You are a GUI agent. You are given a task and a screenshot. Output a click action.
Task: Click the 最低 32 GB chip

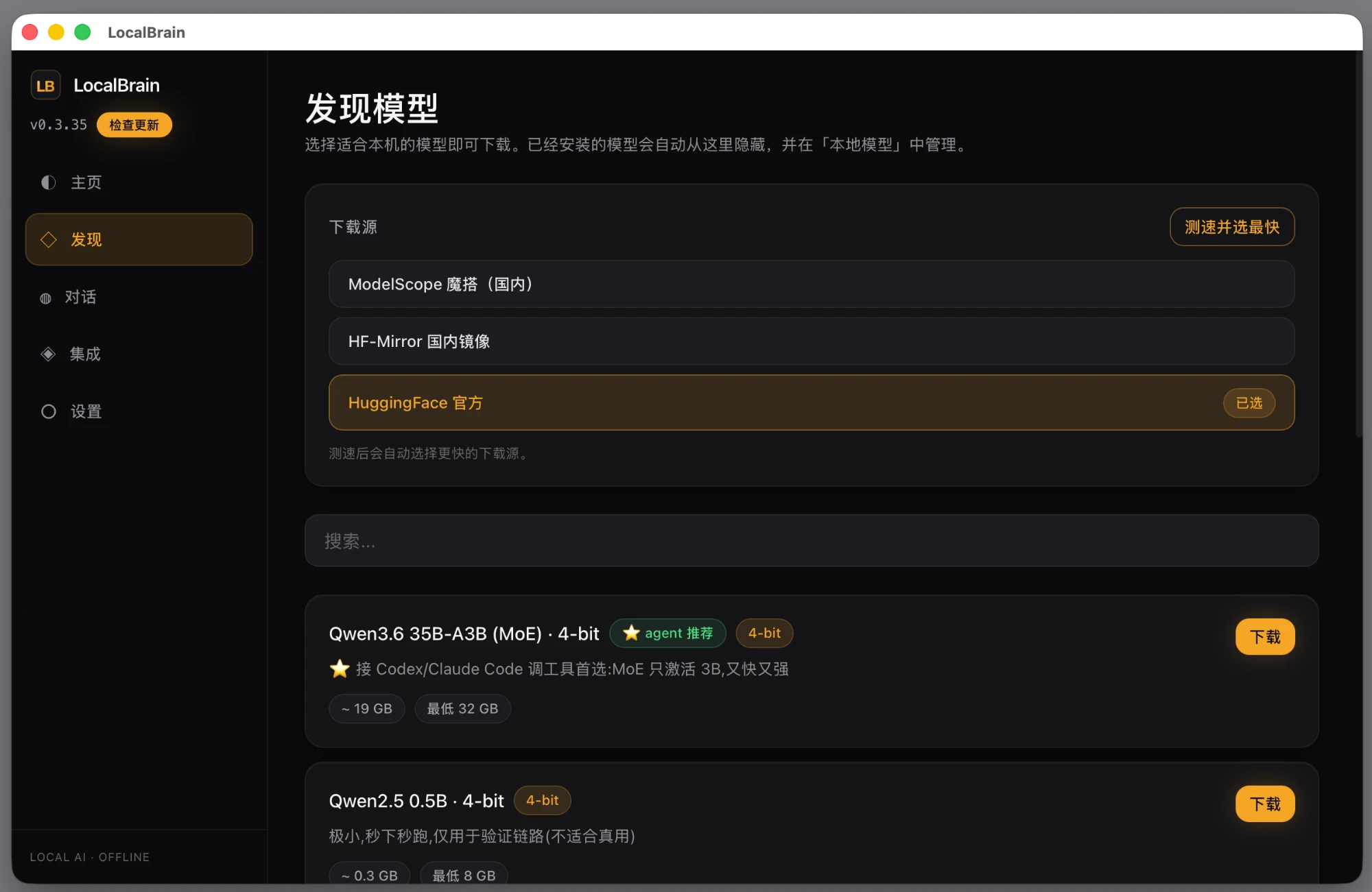pyautogui.click(x=462, y=708)
